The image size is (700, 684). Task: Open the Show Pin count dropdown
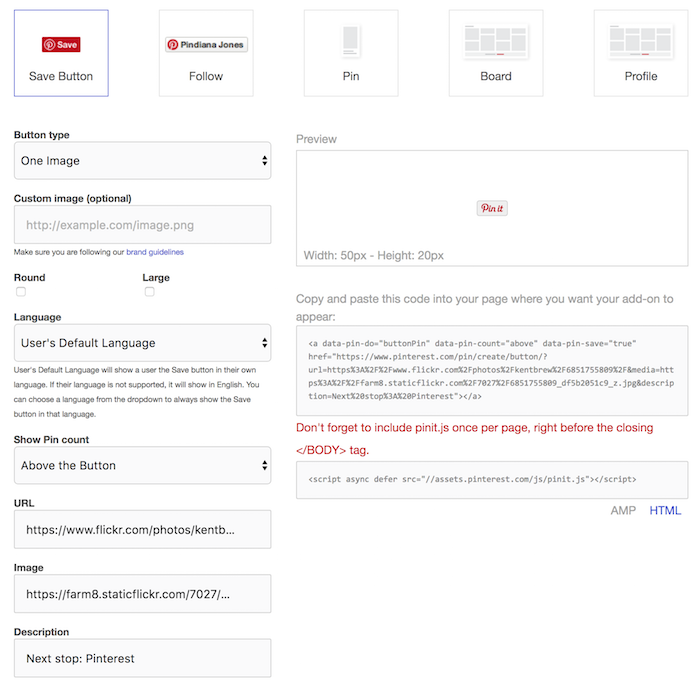point(142,465)
